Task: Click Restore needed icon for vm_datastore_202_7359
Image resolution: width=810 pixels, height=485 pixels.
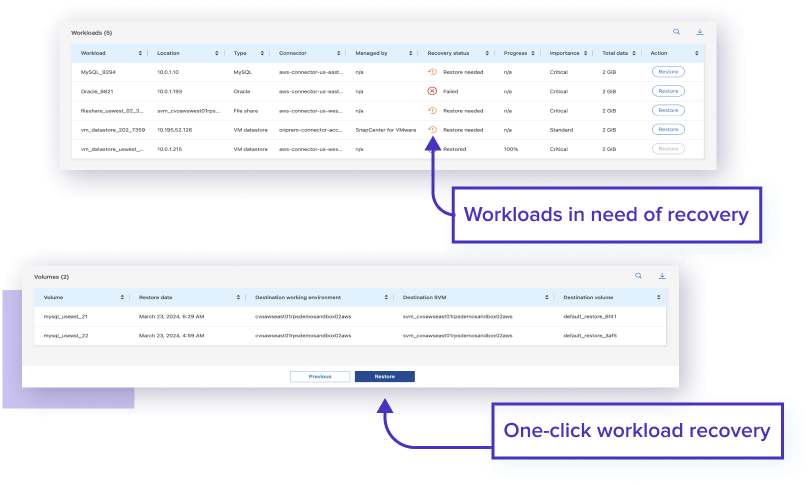Action: pyautogui.click(x=432, y=129)
